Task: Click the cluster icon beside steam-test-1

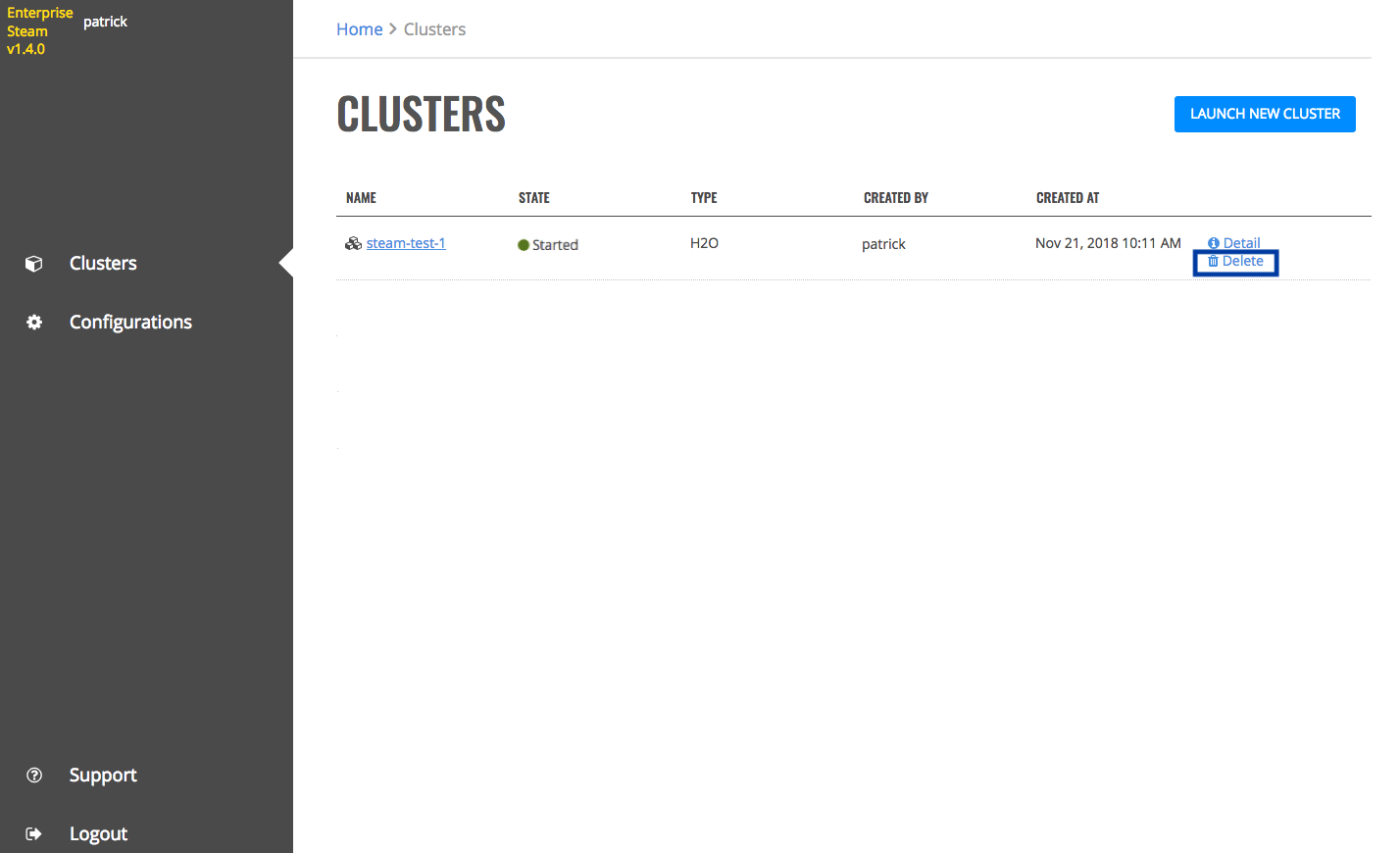Action: click(353, 243)
